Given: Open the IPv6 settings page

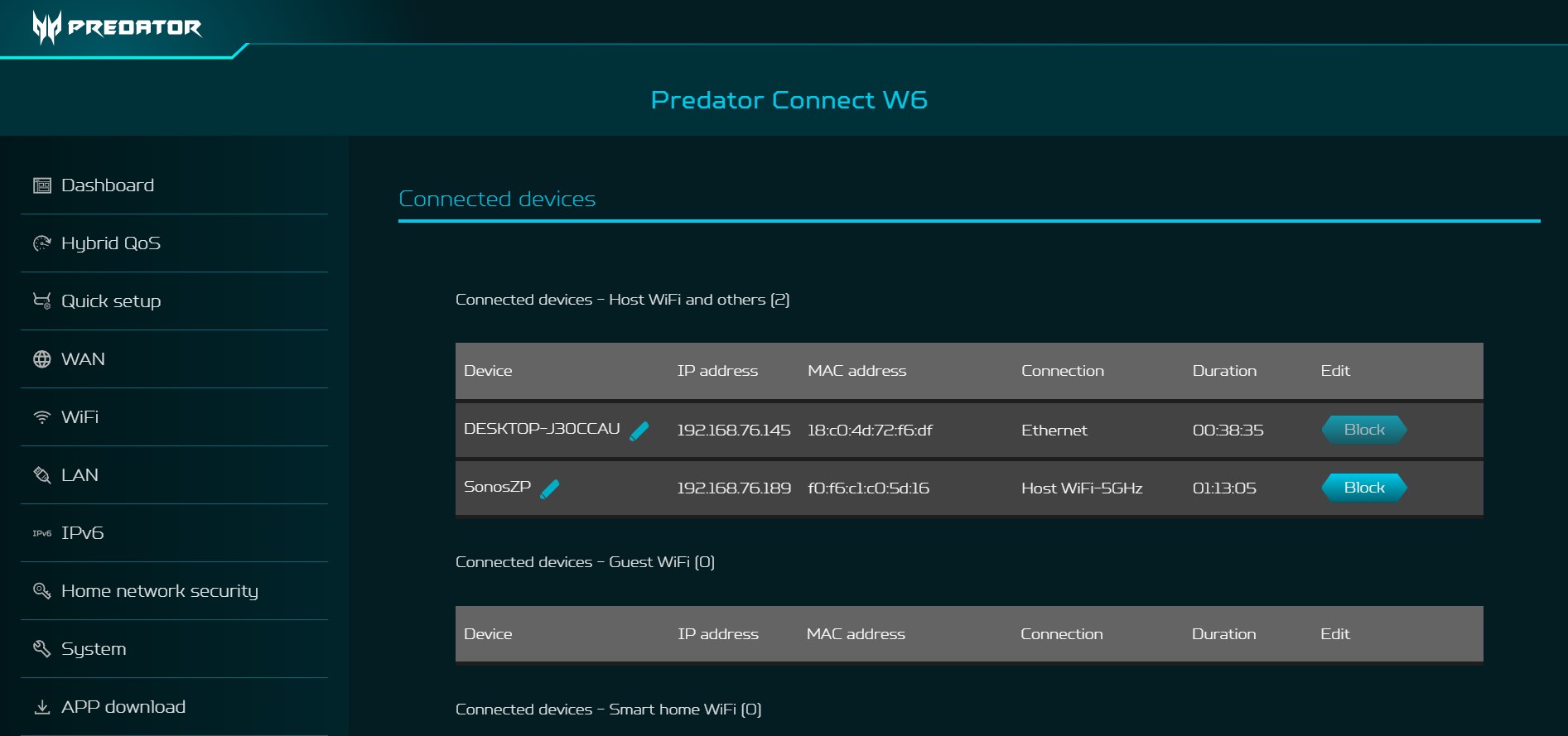Looking at the screenshot, I should 82,533.
